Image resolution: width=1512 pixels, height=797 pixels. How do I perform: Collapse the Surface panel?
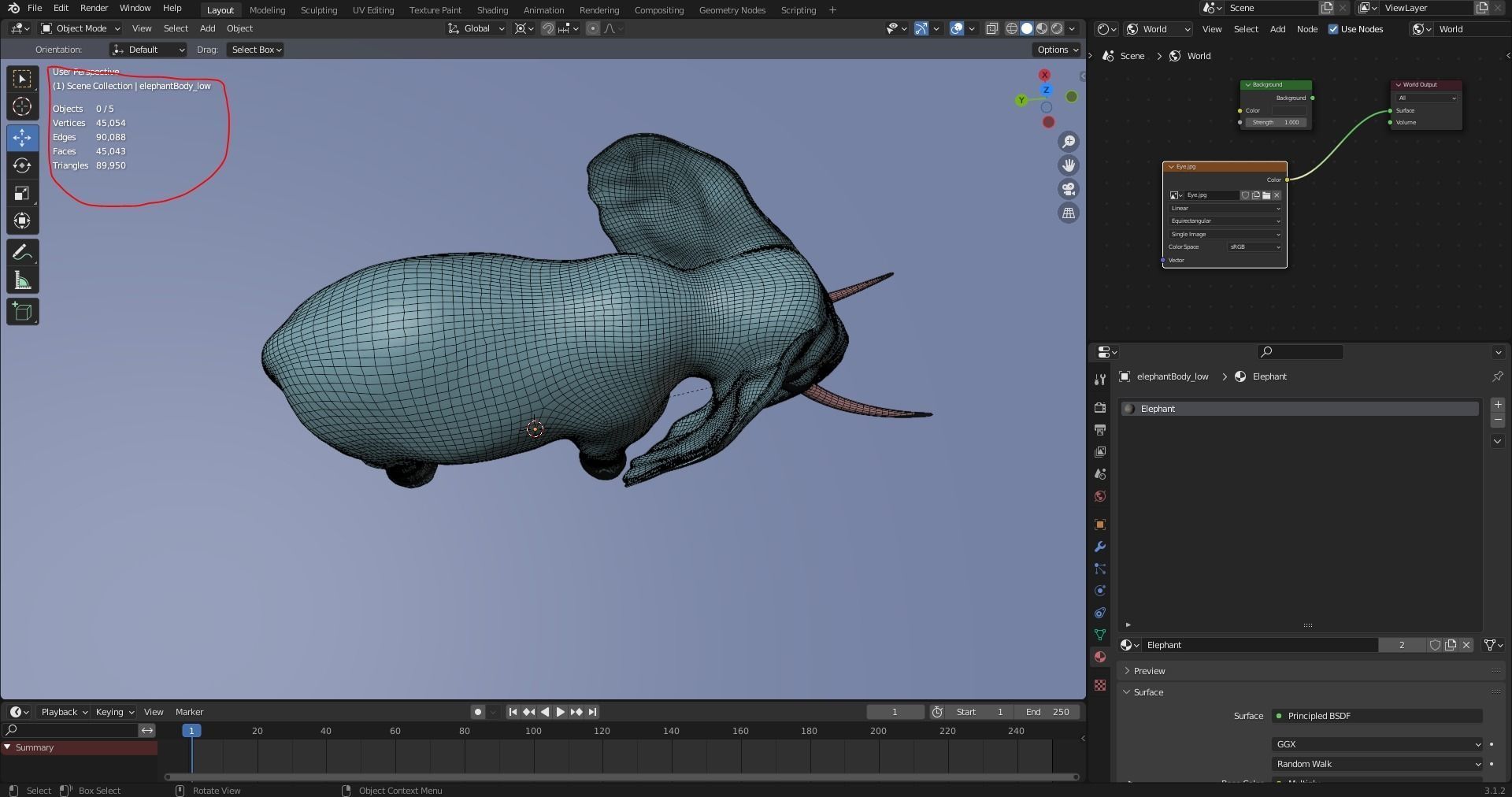click(x=1148, y=692)
